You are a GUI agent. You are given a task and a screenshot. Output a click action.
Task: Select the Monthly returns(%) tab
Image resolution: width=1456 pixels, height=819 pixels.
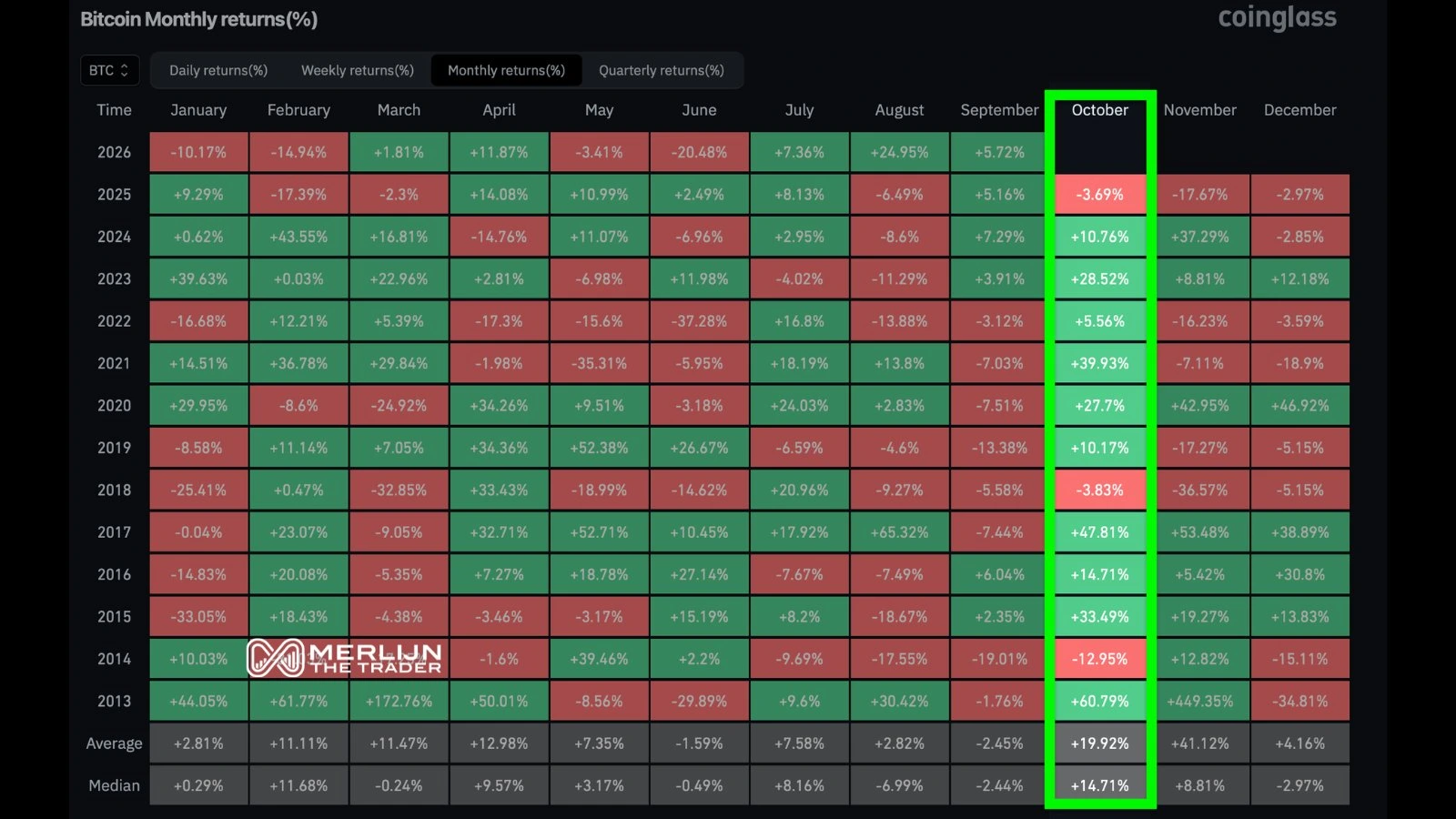[x=506, y=70]
